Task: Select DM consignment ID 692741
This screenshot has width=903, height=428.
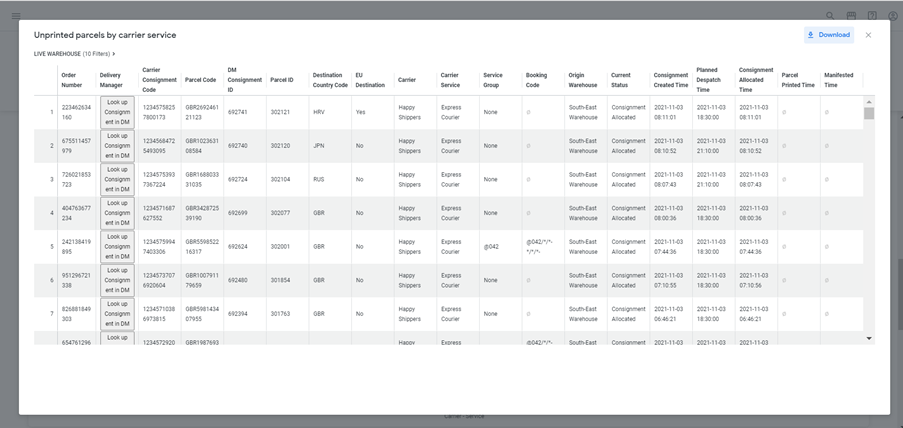Action: [x=245, y=112]
